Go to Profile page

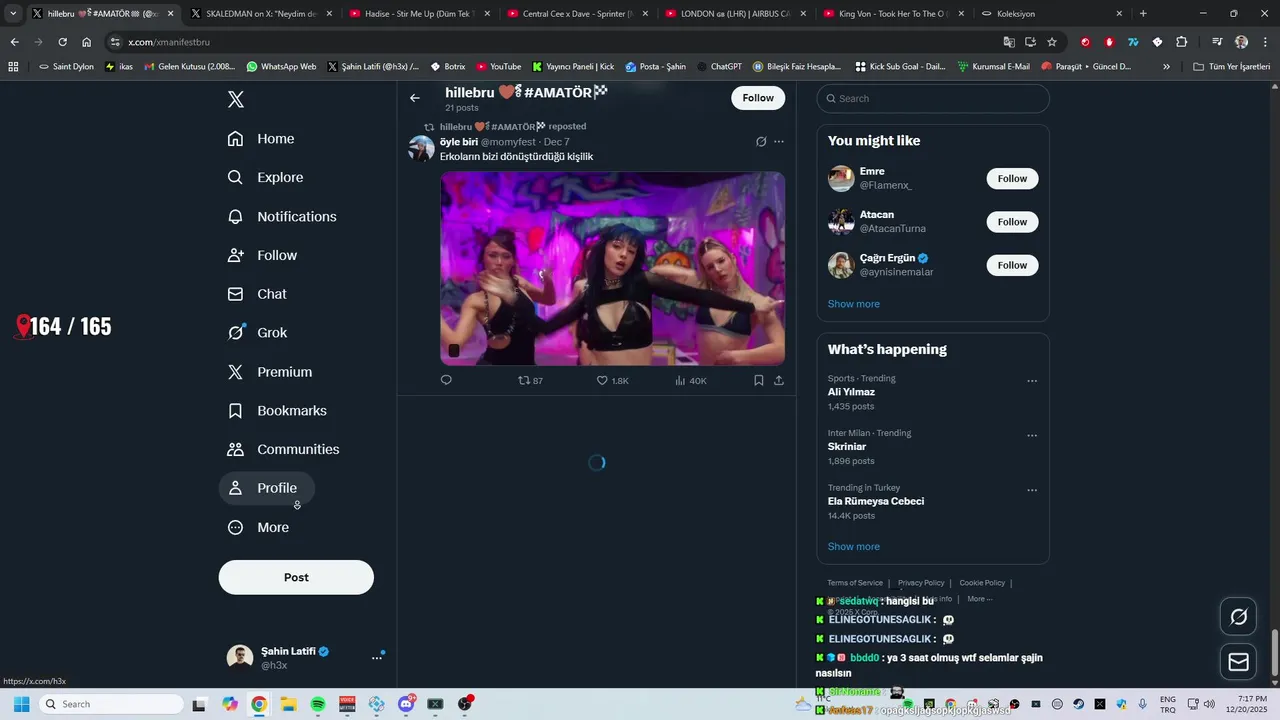click(x=266, y=488)
